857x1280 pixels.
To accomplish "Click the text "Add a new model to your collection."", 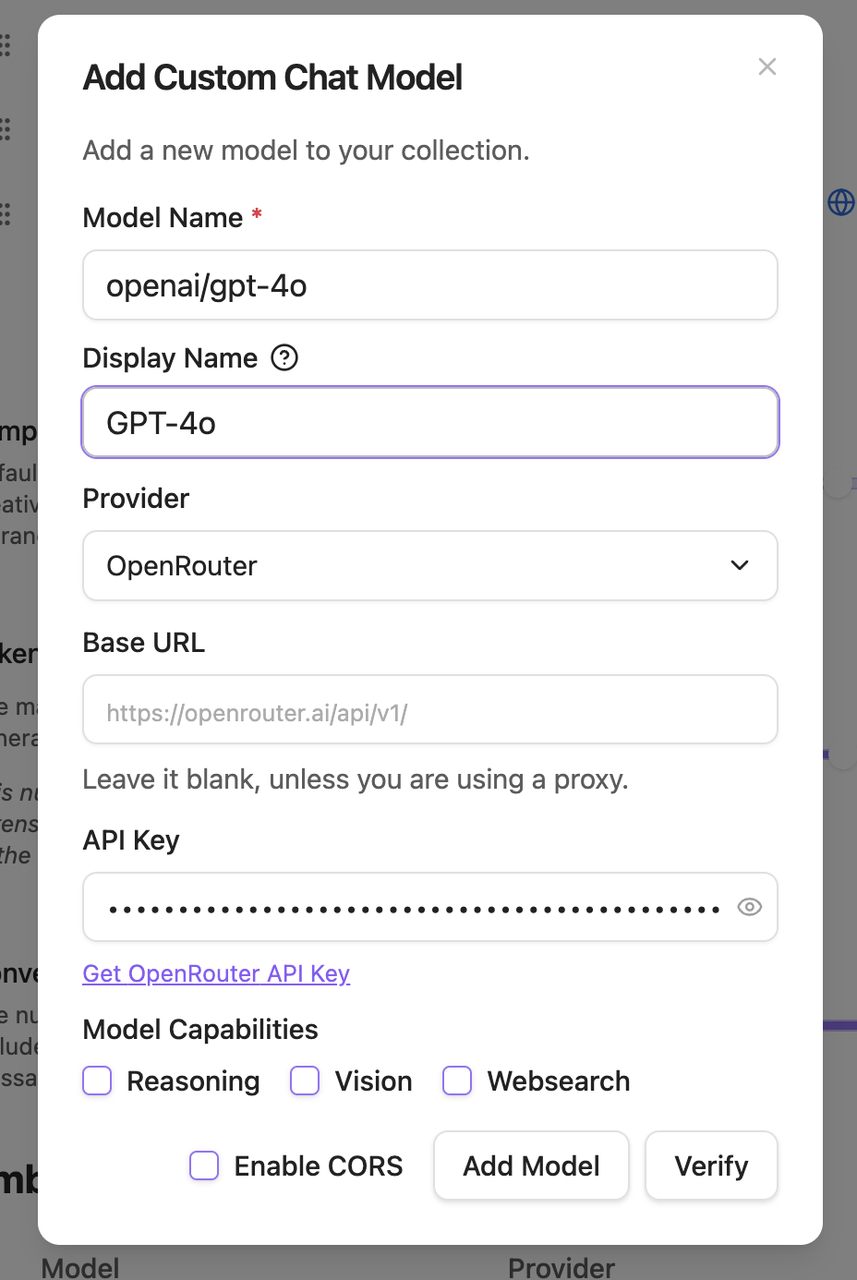I will click(x=306, y=151).
